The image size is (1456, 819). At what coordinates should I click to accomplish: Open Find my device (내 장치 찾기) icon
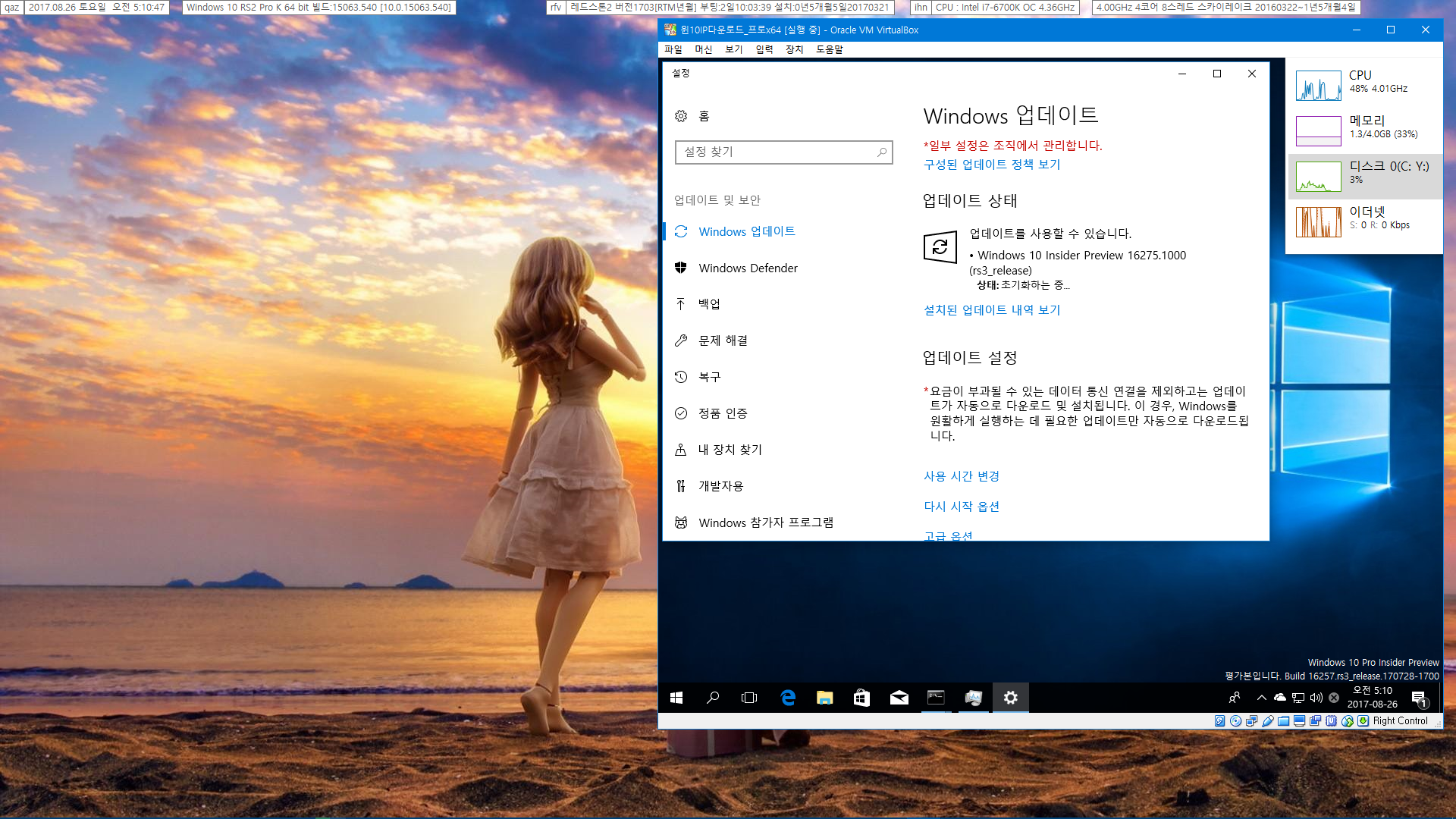[681, 450]
